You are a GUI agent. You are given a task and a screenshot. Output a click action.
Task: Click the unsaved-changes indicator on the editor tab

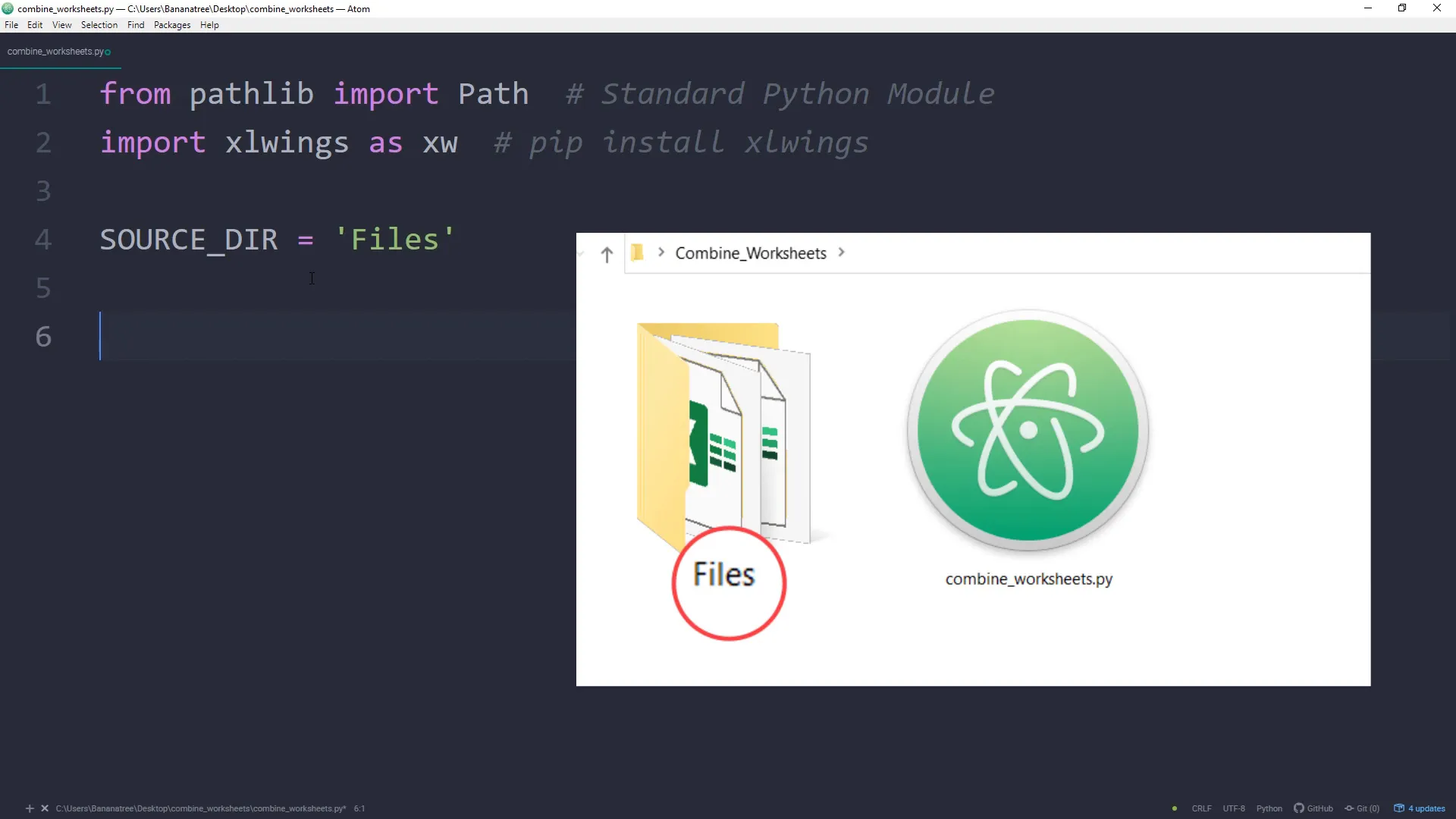(108, 52)
